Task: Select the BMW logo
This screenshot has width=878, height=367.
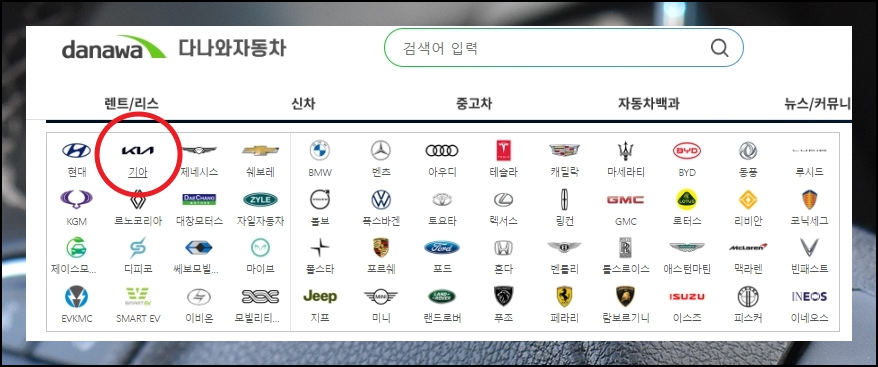Action: [320, 150]
